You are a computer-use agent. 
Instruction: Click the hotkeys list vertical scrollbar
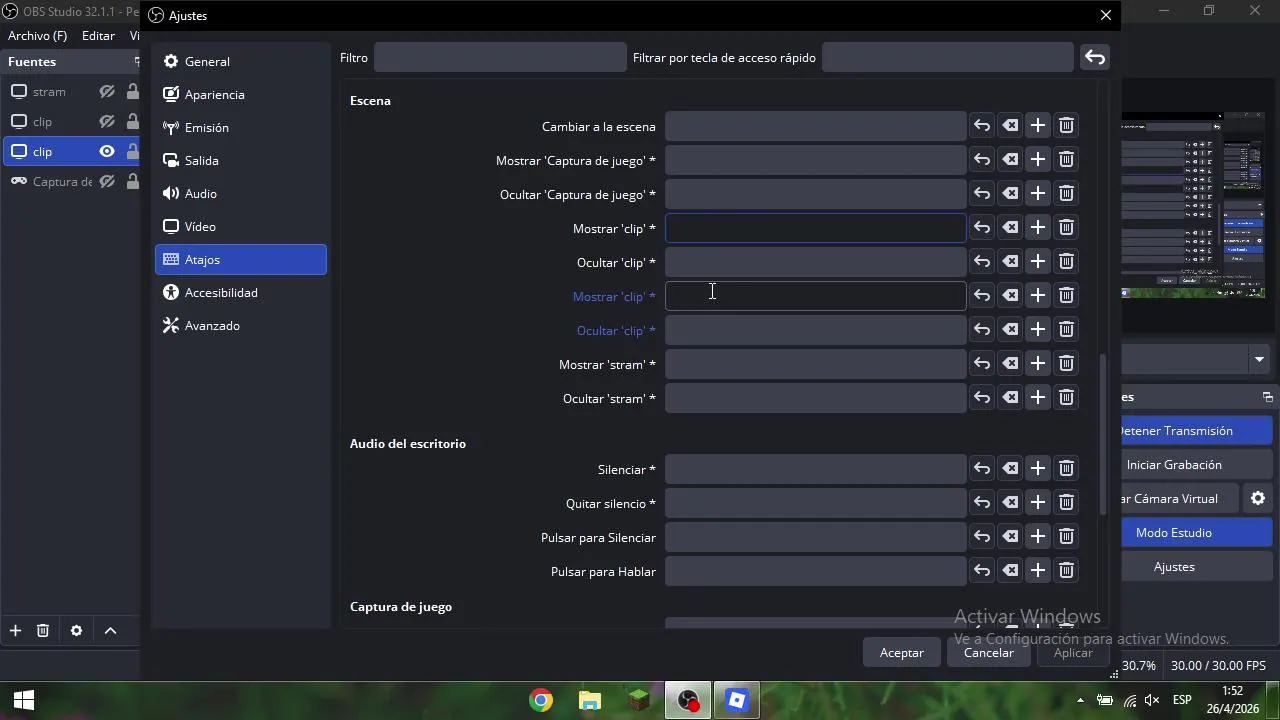tap(1103, 435)
